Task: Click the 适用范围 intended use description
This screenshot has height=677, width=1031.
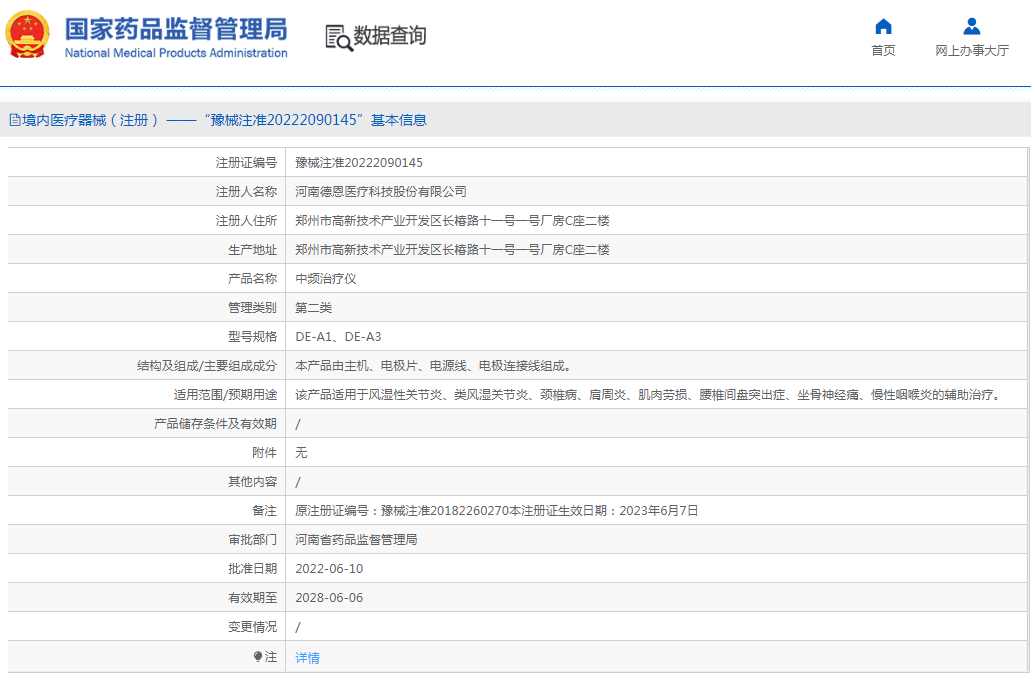Action: 648,395
